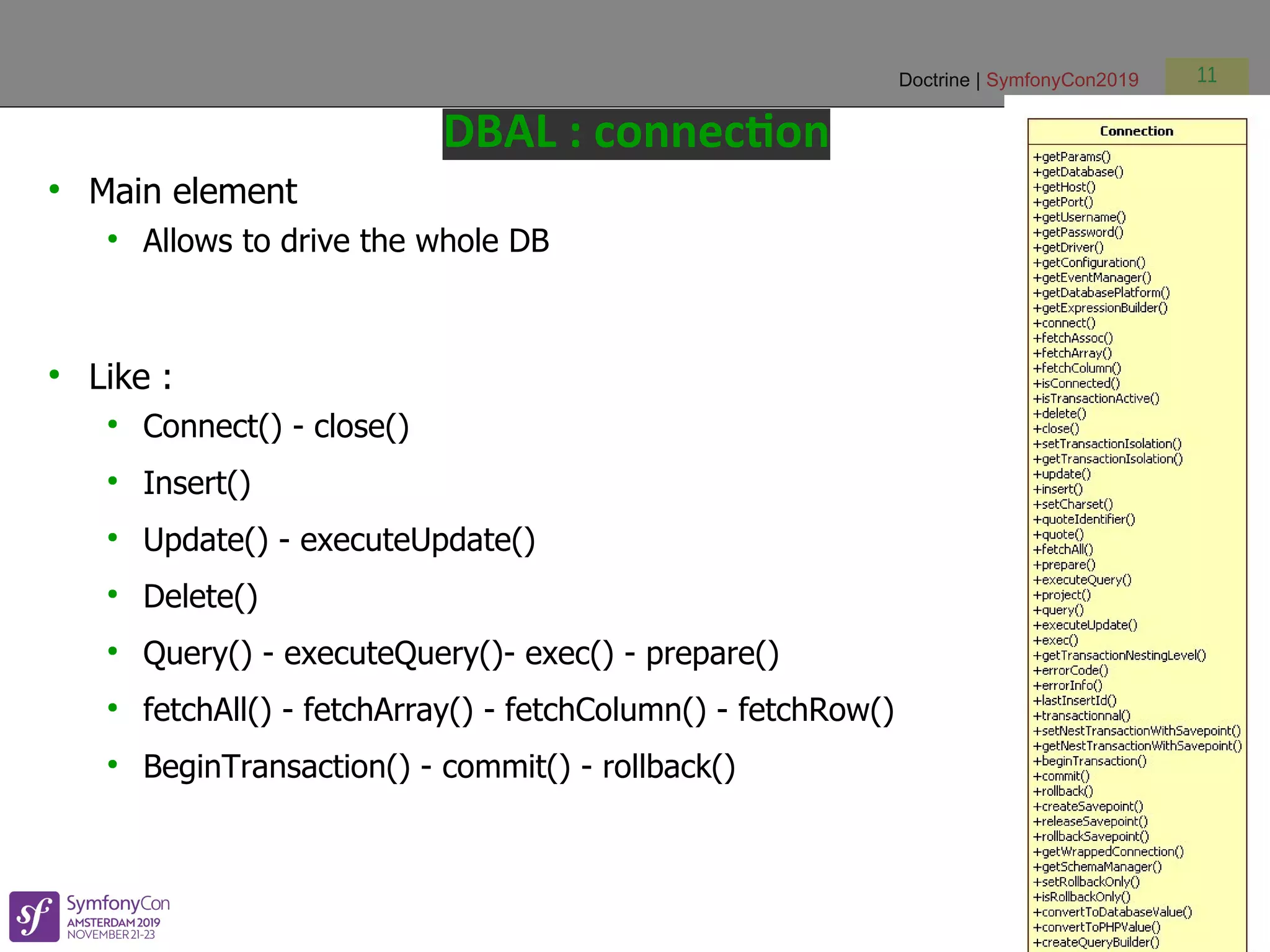Image resolution: width=1270 pixels, height=952 pixels.
Task: Click '+convertToDatabaseValue()' in the class diagram
Action: pos(1113,912)
